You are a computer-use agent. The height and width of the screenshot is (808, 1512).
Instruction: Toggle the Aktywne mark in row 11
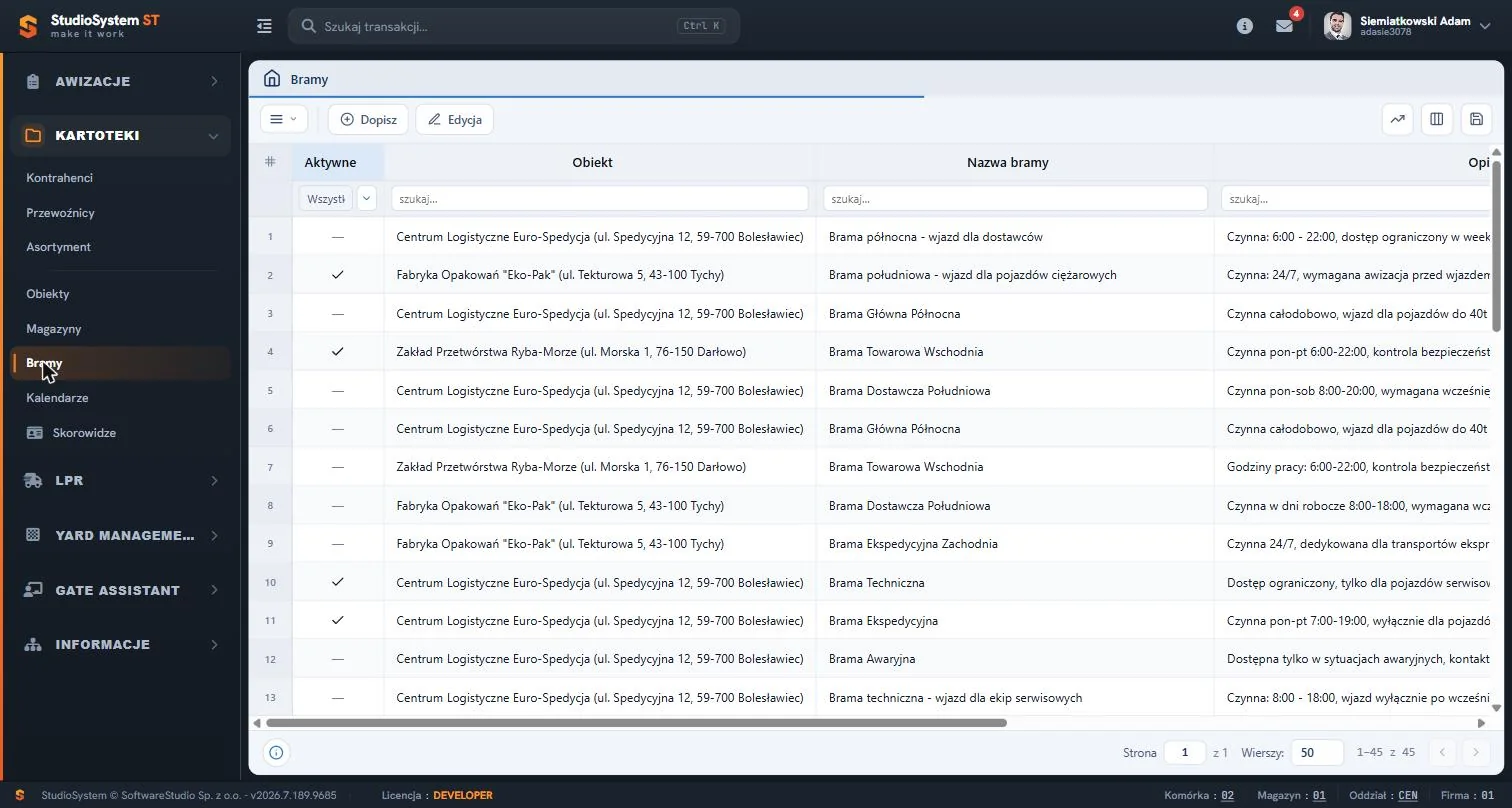pyautogui.click(x=338, y=620)
